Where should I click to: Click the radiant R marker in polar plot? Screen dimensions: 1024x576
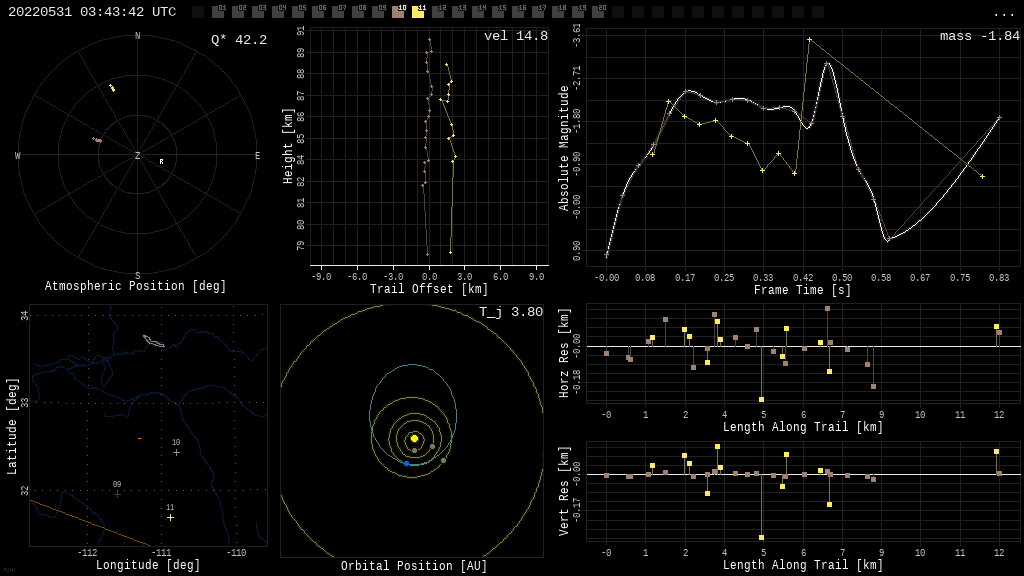pyautogui.click(x=161, y=161)
